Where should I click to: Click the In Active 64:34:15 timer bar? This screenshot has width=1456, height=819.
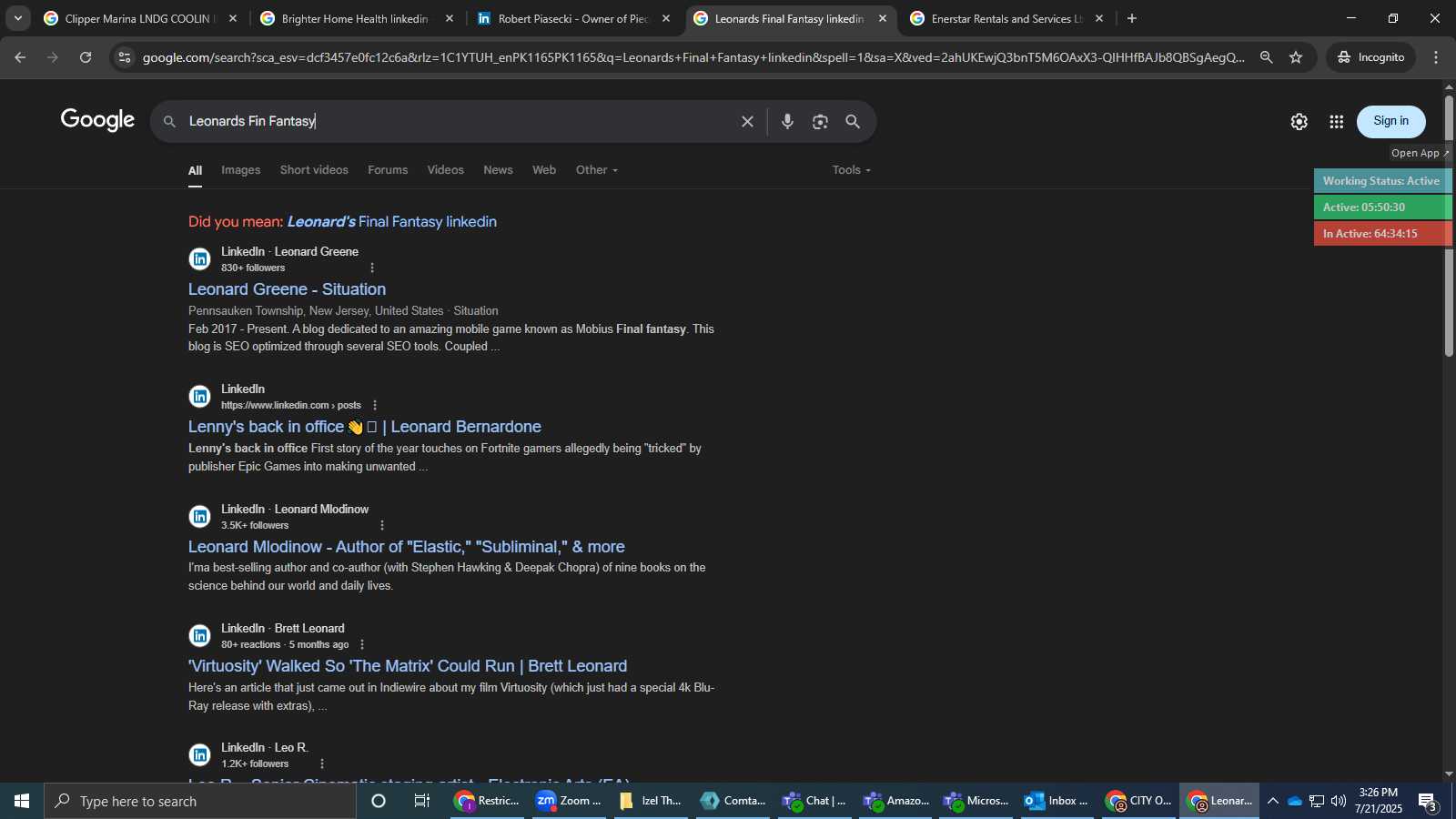pos(1381,234)
